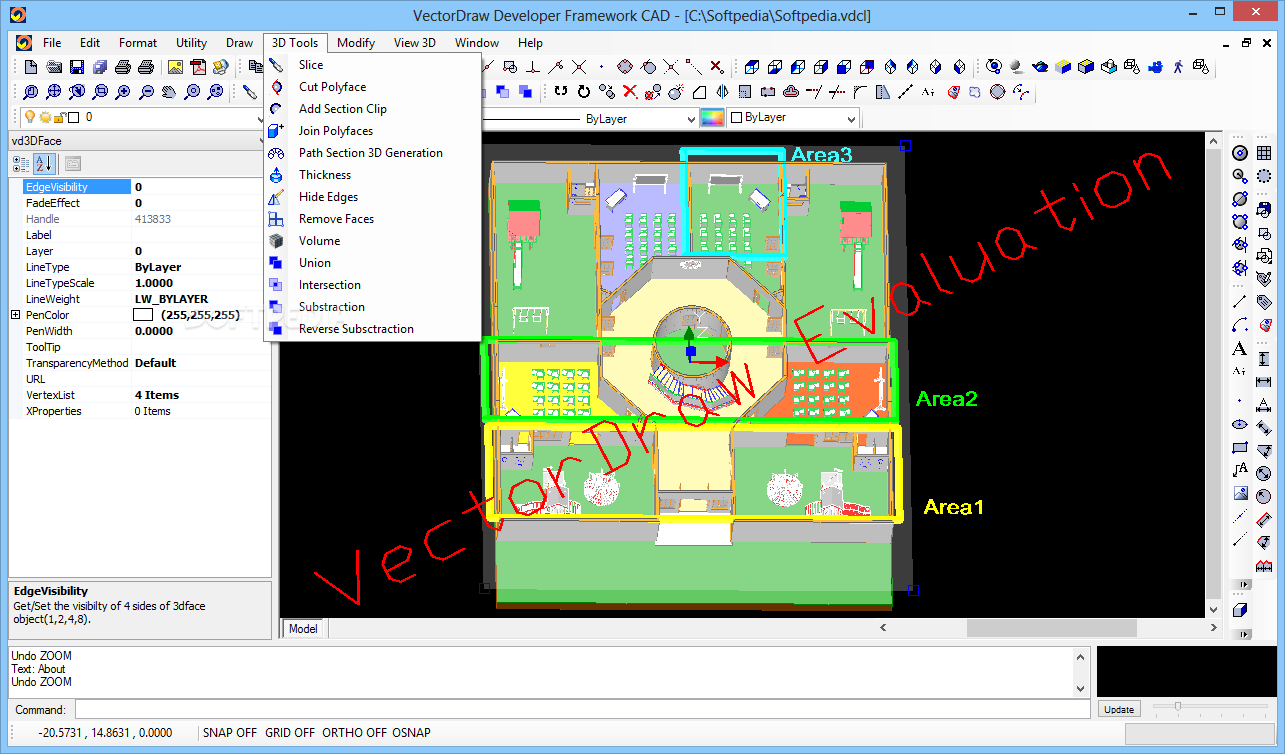Expand the right toolbar overflow arrow above 3D box
The height and width of the screenshot is (754, 1285).
(x=1244, y=584)
